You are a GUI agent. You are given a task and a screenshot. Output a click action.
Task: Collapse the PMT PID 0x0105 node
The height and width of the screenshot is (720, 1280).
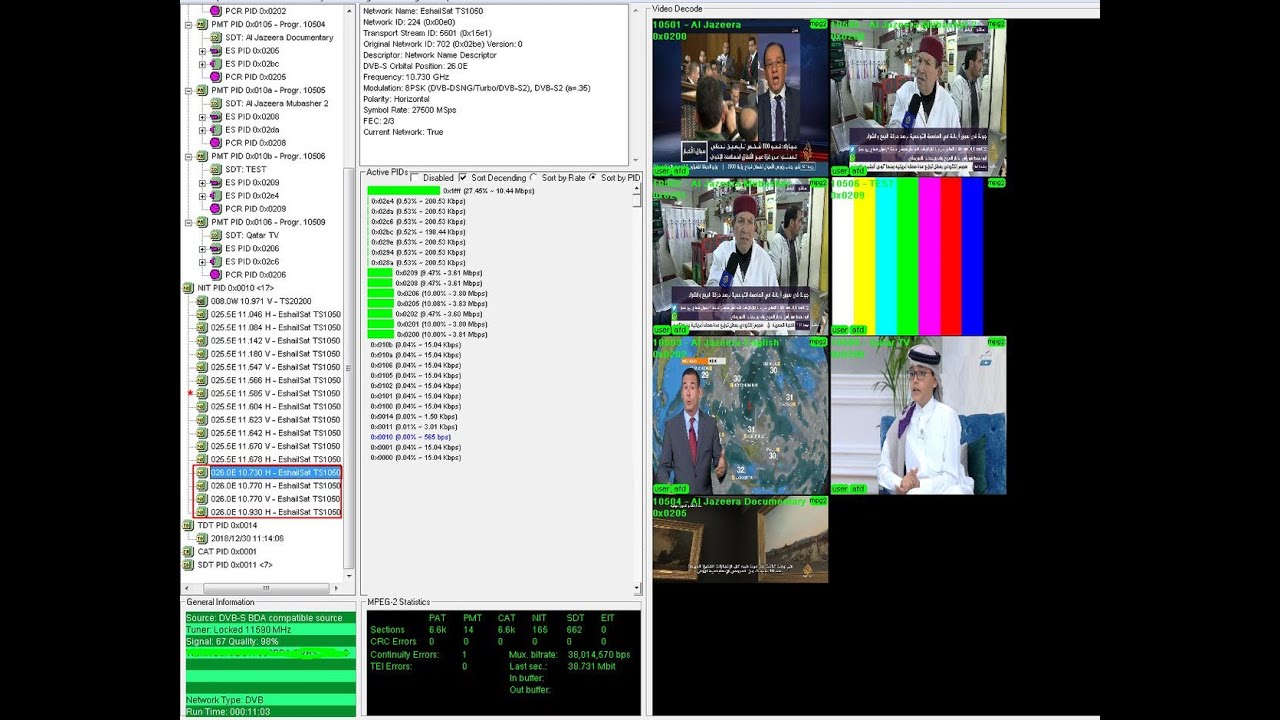pos(189,24)
